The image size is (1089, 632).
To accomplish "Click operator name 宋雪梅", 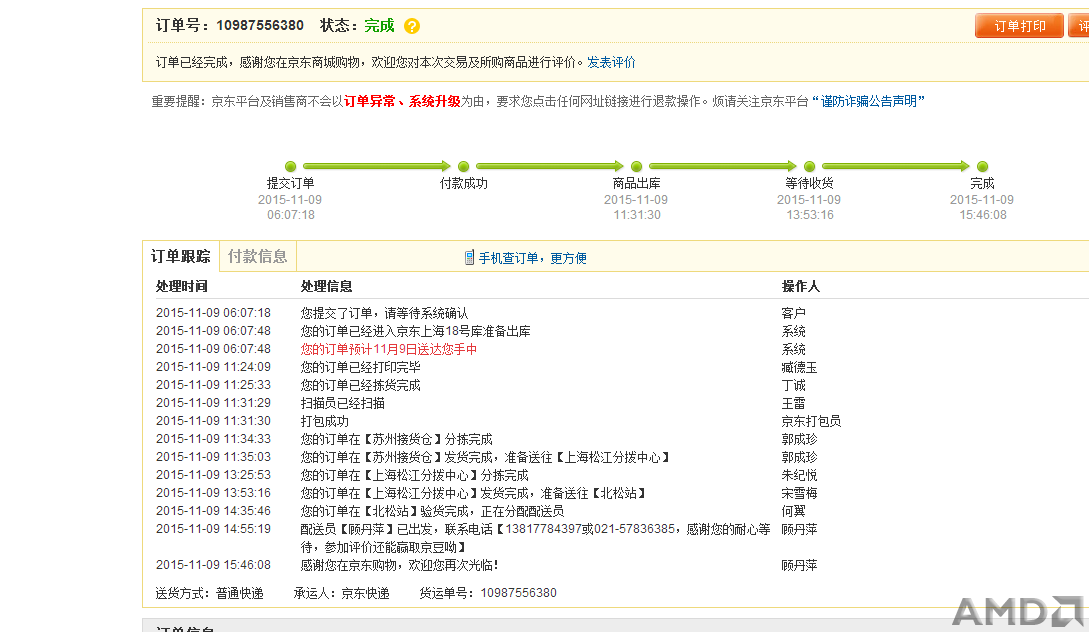I will tap(799, 494).
